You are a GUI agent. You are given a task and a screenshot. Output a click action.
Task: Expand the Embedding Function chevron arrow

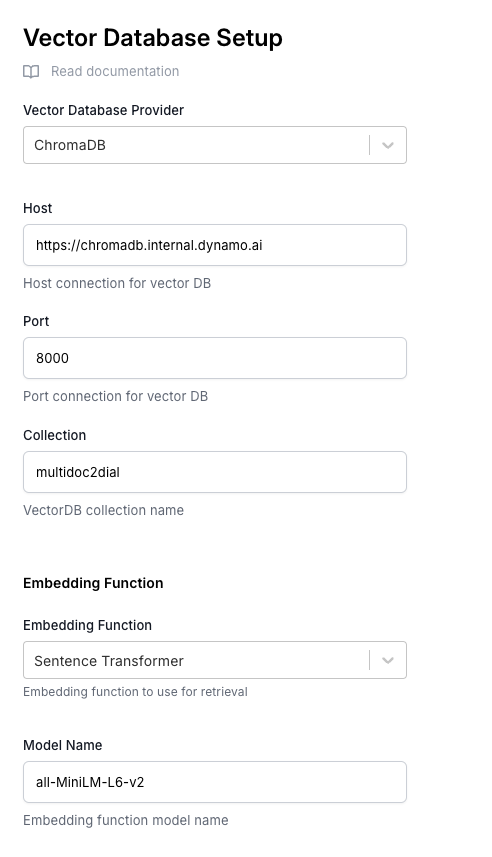click(388, 660)
